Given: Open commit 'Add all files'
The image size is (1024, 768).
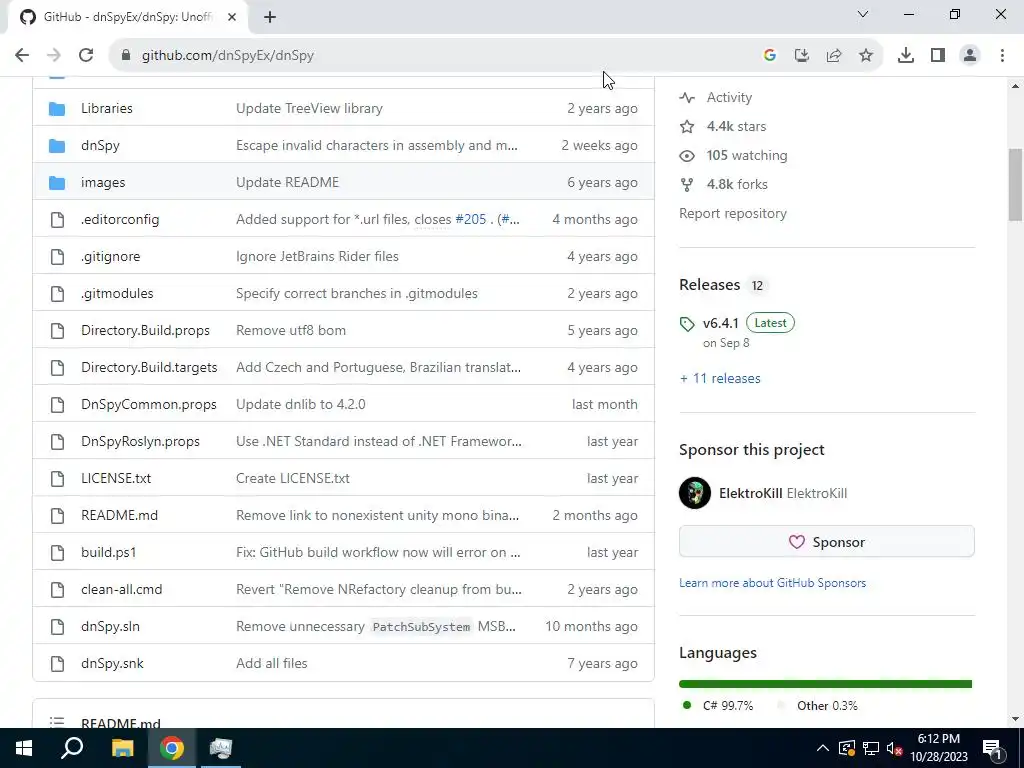Looking at the screenshot, I should tap(271, 664).
